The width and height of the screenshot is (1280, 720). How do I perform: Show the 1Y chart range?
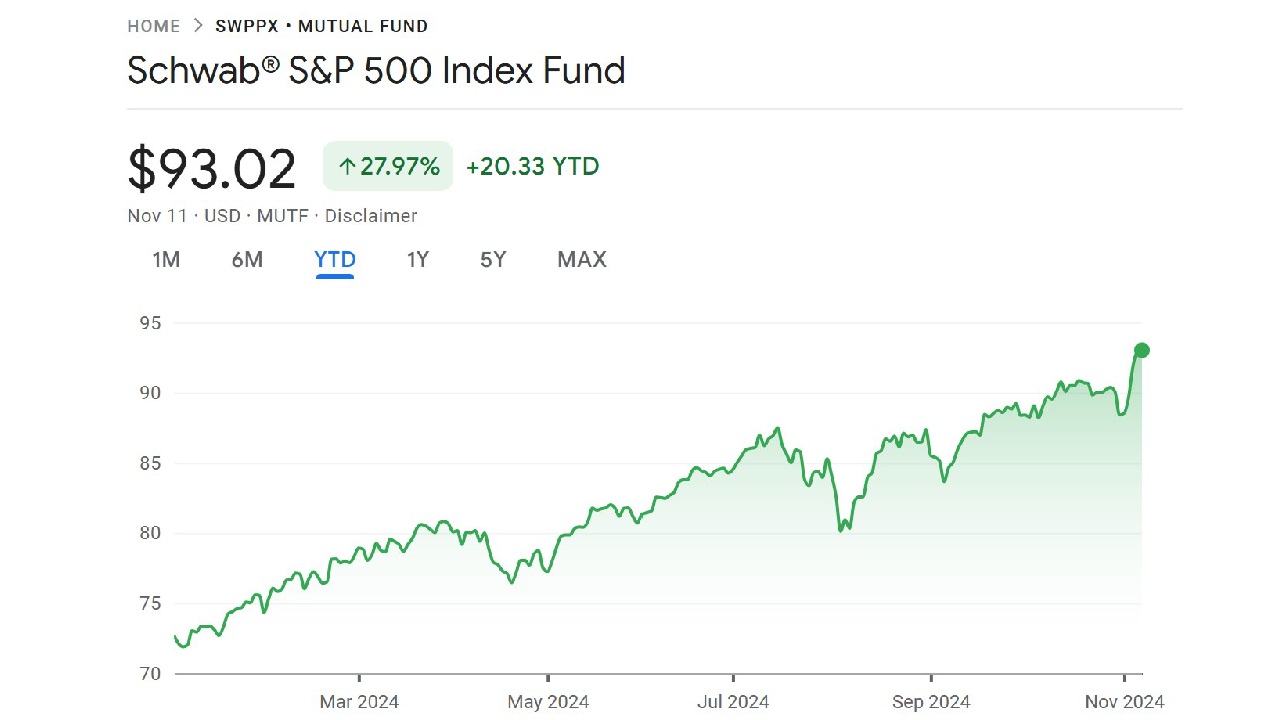click(x=418, y=260)
